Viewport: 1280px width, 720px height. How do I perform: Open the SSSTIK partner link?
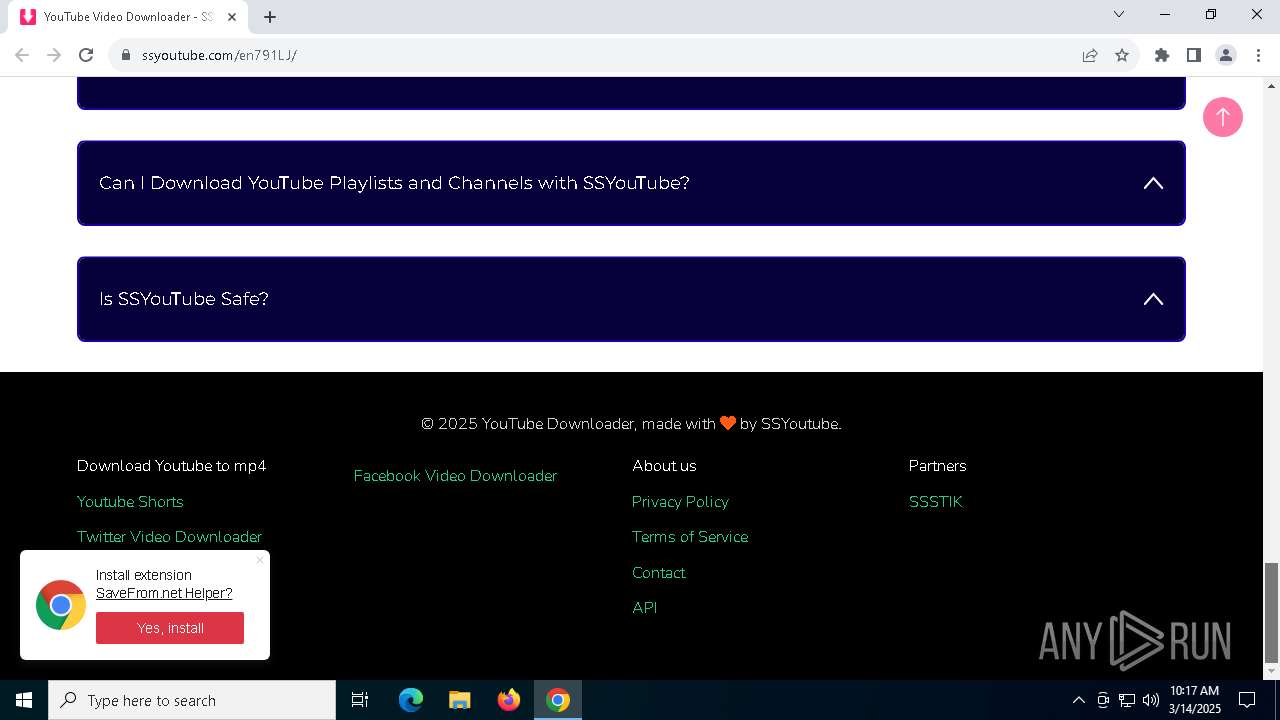935,502
